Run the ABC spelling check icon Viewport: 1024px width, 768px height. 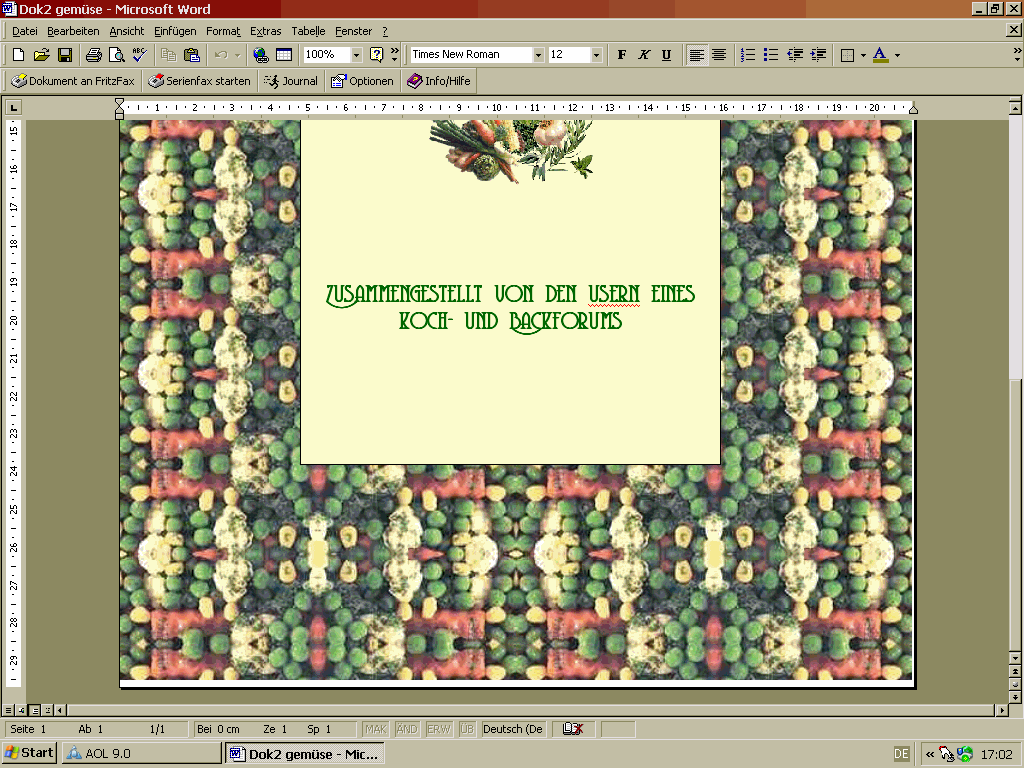tap(139, 55)
